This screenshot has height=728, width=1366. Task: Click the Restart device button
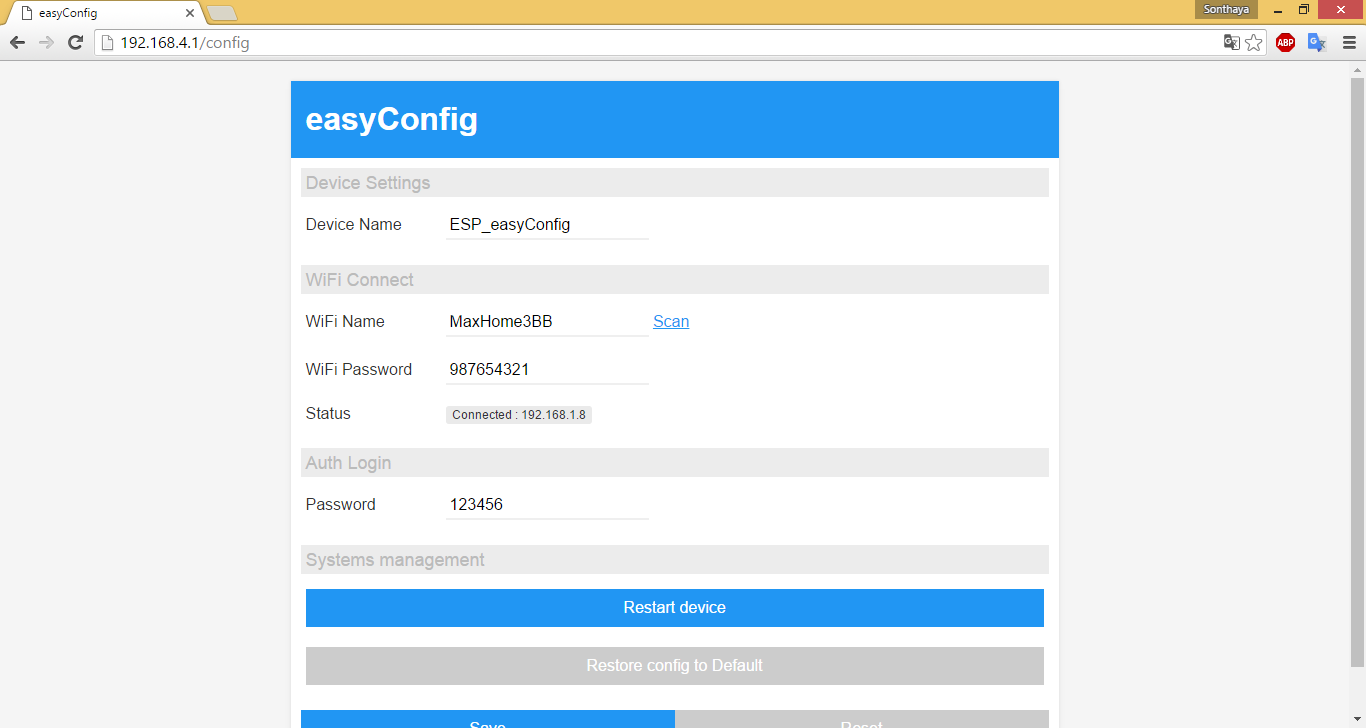tap(674, 607)
